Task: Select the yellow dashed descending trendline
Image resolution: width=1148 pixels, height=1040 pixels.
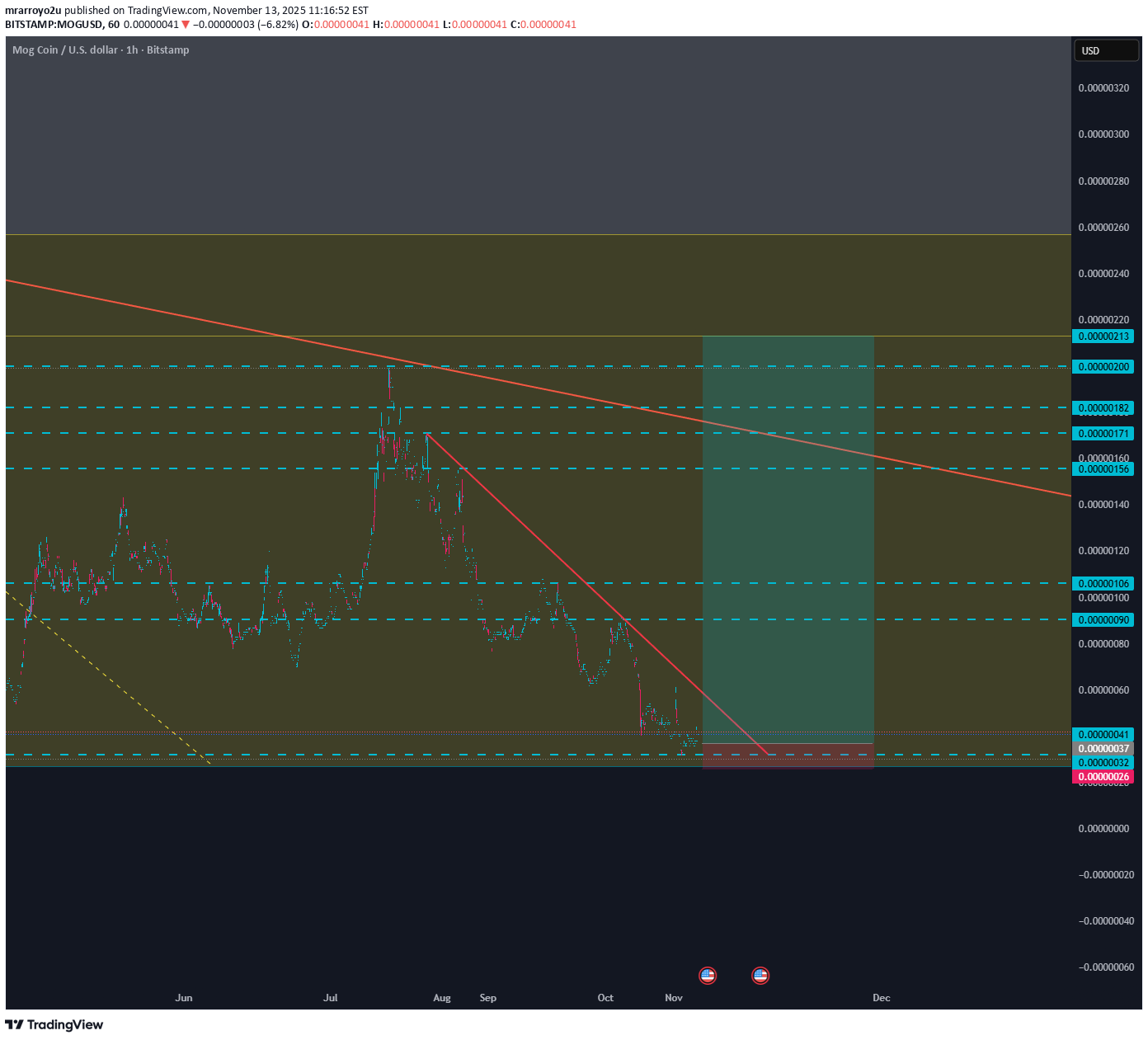Action: pyautogui.click(x=107, y=677)
